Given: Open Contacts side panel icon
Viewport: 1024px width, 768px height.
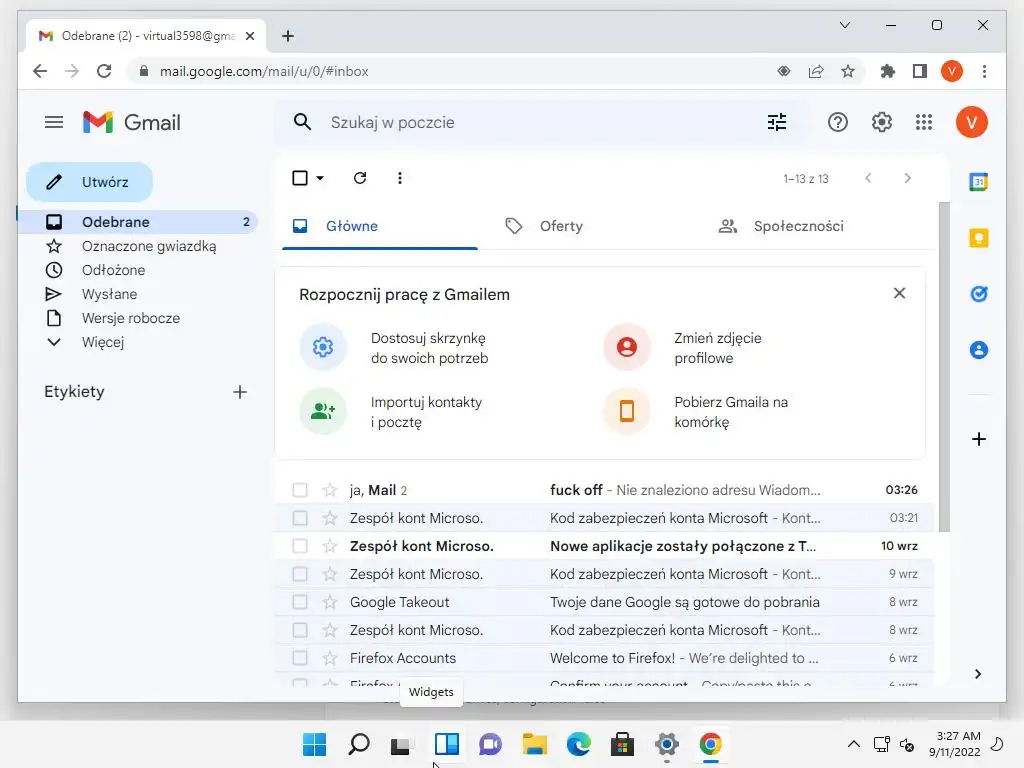Looking at the screenshot, I should (x=978, y=350).
